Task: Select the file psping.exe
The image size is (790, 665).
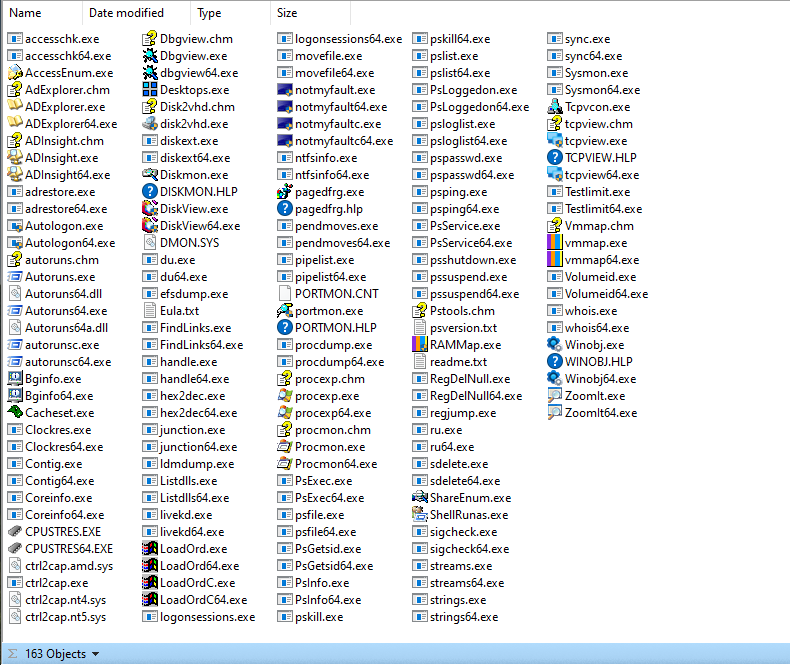Action: coord(450,191)
